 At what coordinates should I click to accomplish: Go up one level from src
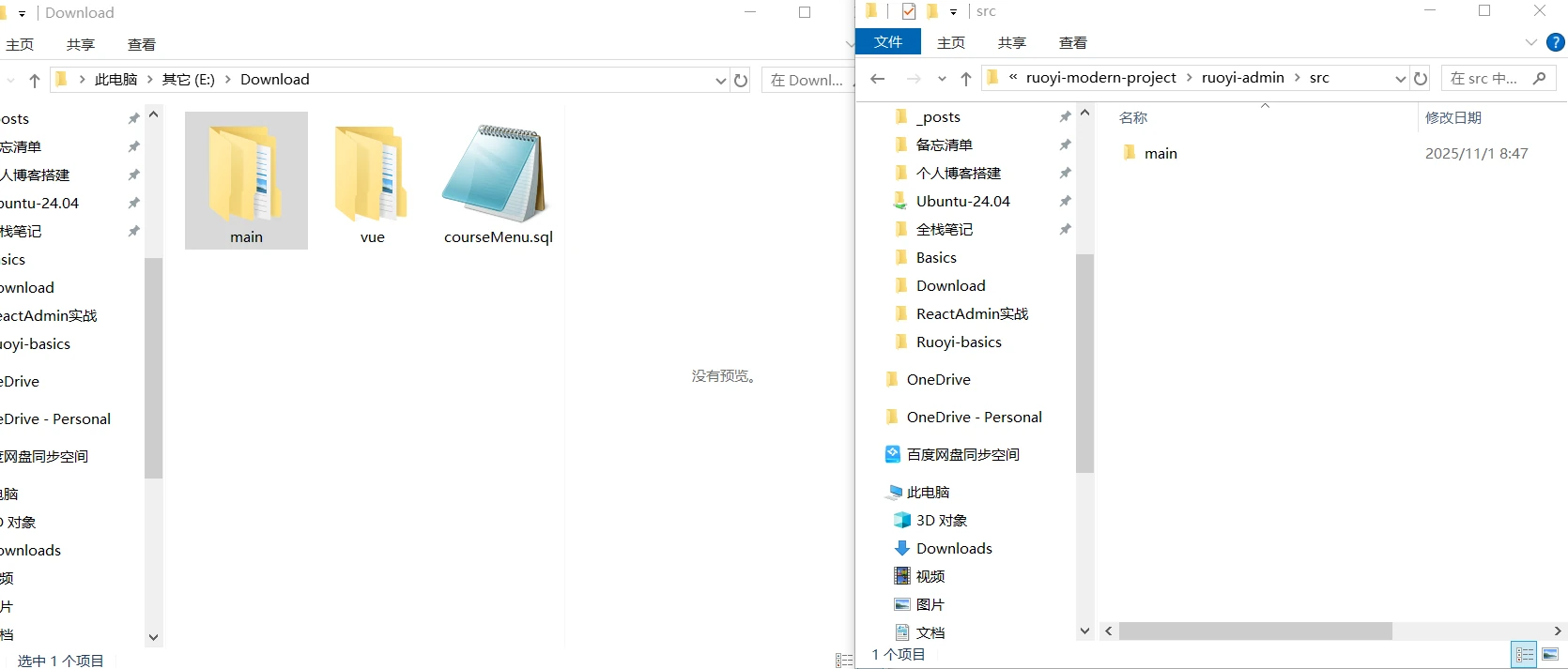point(966,79)
